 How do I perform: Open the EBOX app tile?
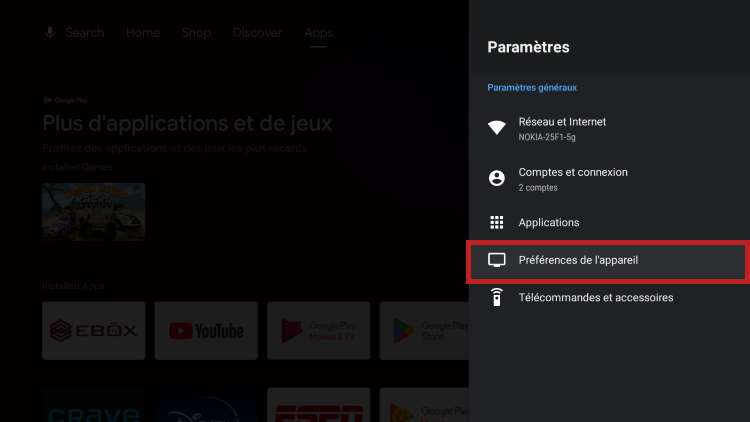coord(93,330)
